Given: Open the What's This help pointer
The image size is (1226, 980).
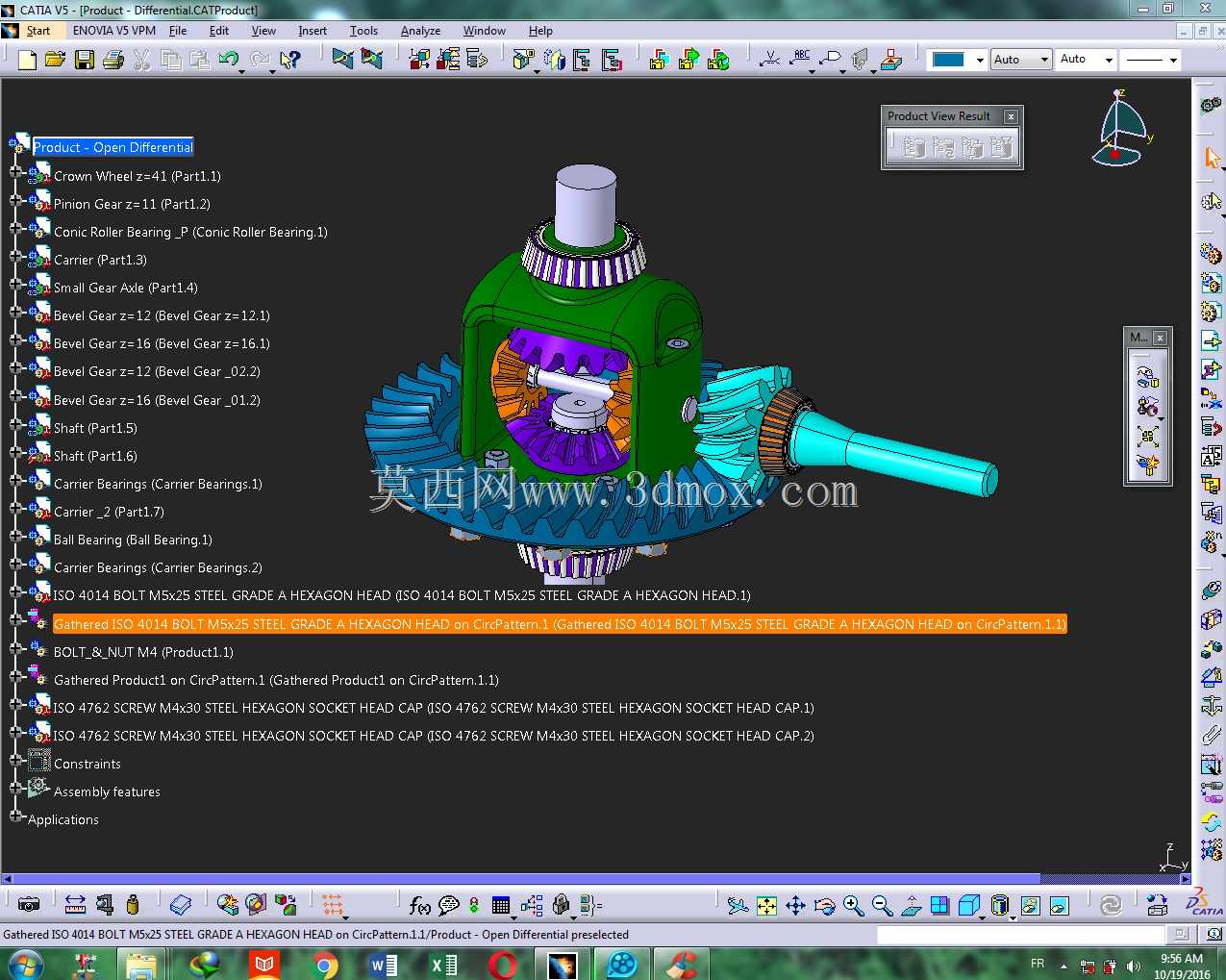Looking at the screenshot, I should [x=289, y=61].
